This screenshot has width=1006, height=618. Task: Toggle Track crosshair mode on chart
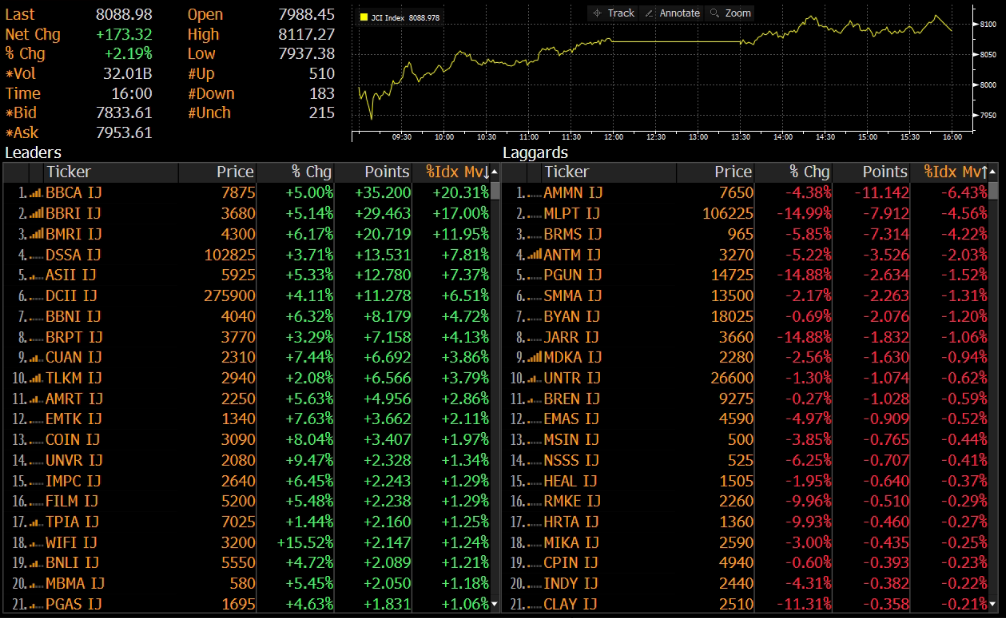click(614, 13)
